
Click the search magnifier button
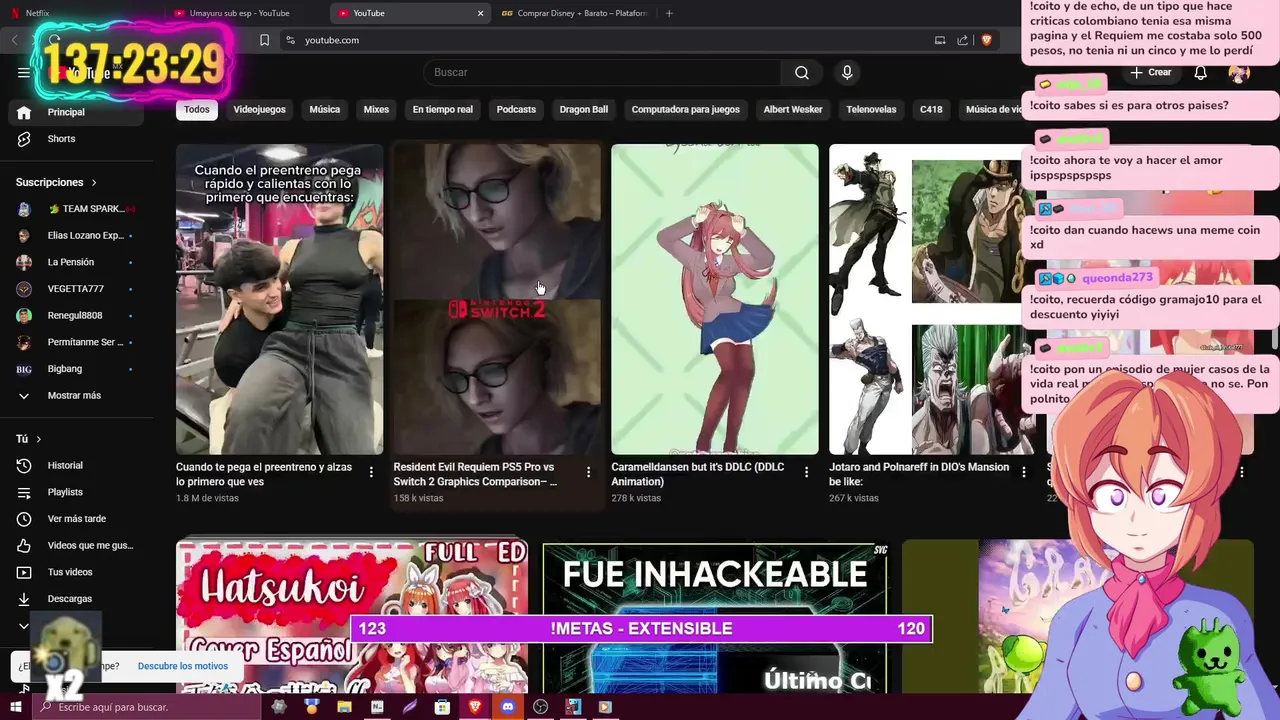tap(802, 72)
